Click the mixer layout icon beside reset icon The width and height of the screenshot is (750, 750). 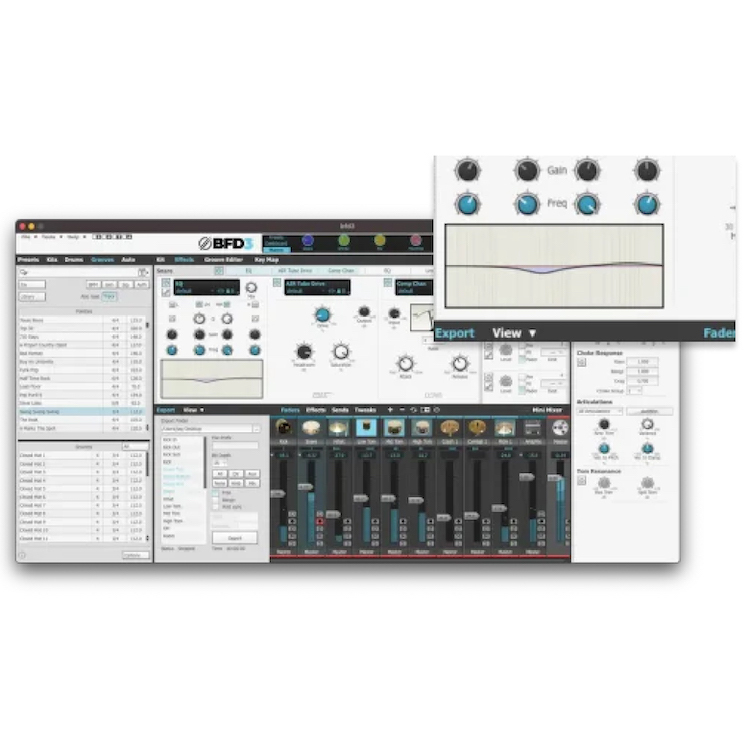425,410
